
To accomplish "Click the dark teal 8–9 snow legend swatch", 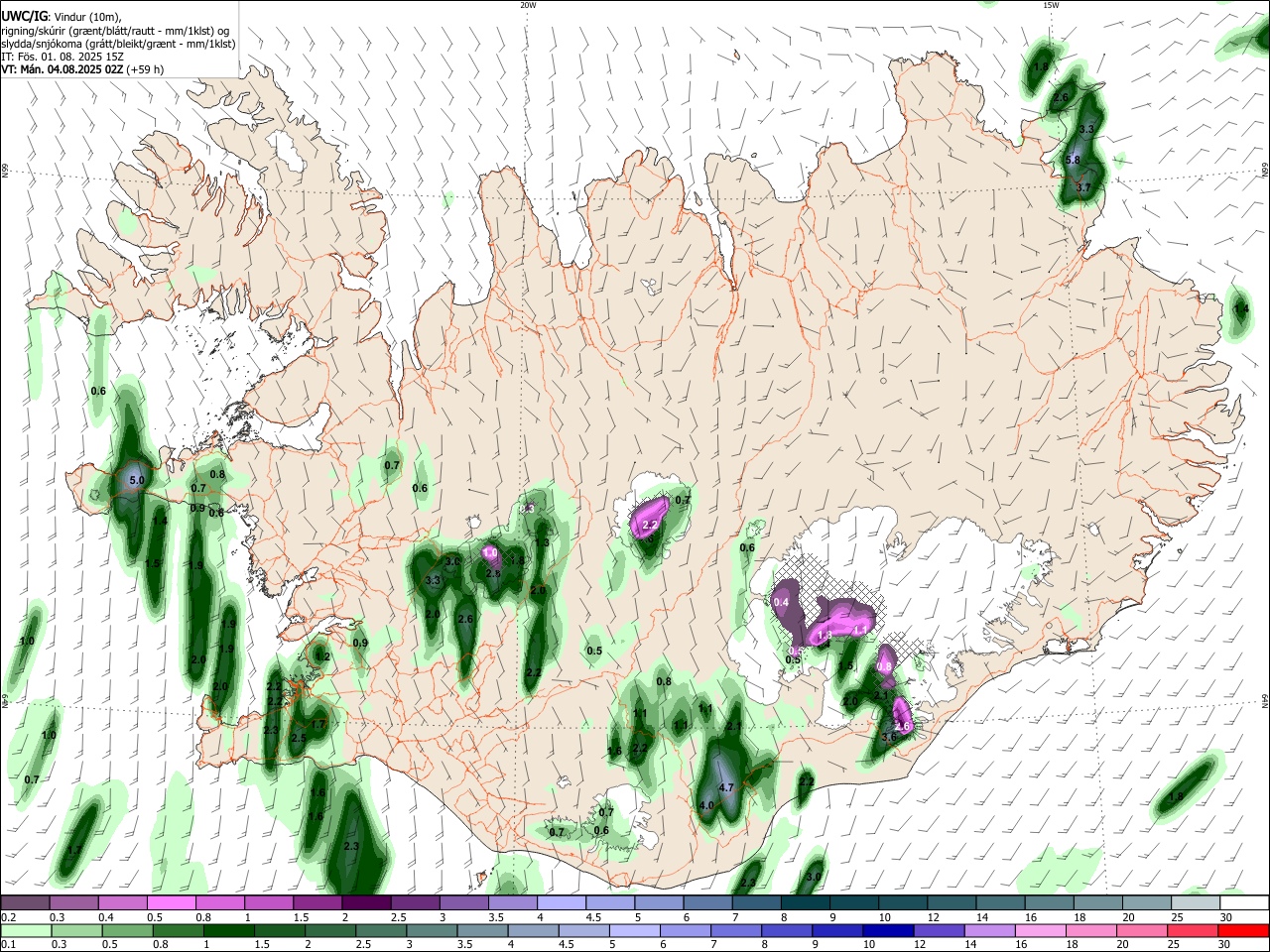I will click(x=806, y=903).
